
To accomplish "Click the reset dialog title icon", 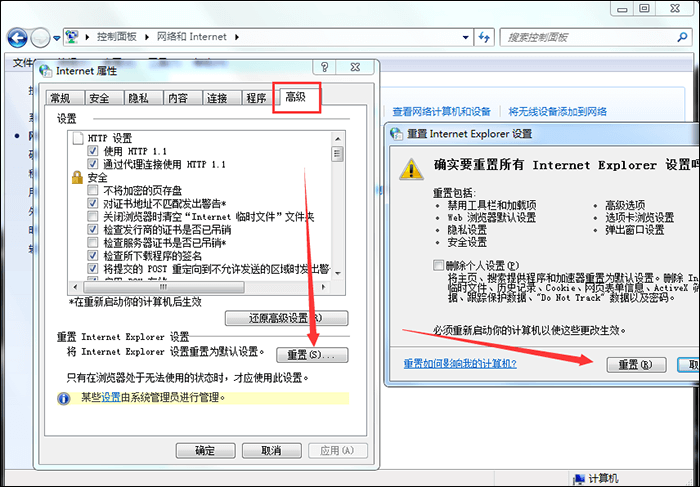I will tap(396, 133).
